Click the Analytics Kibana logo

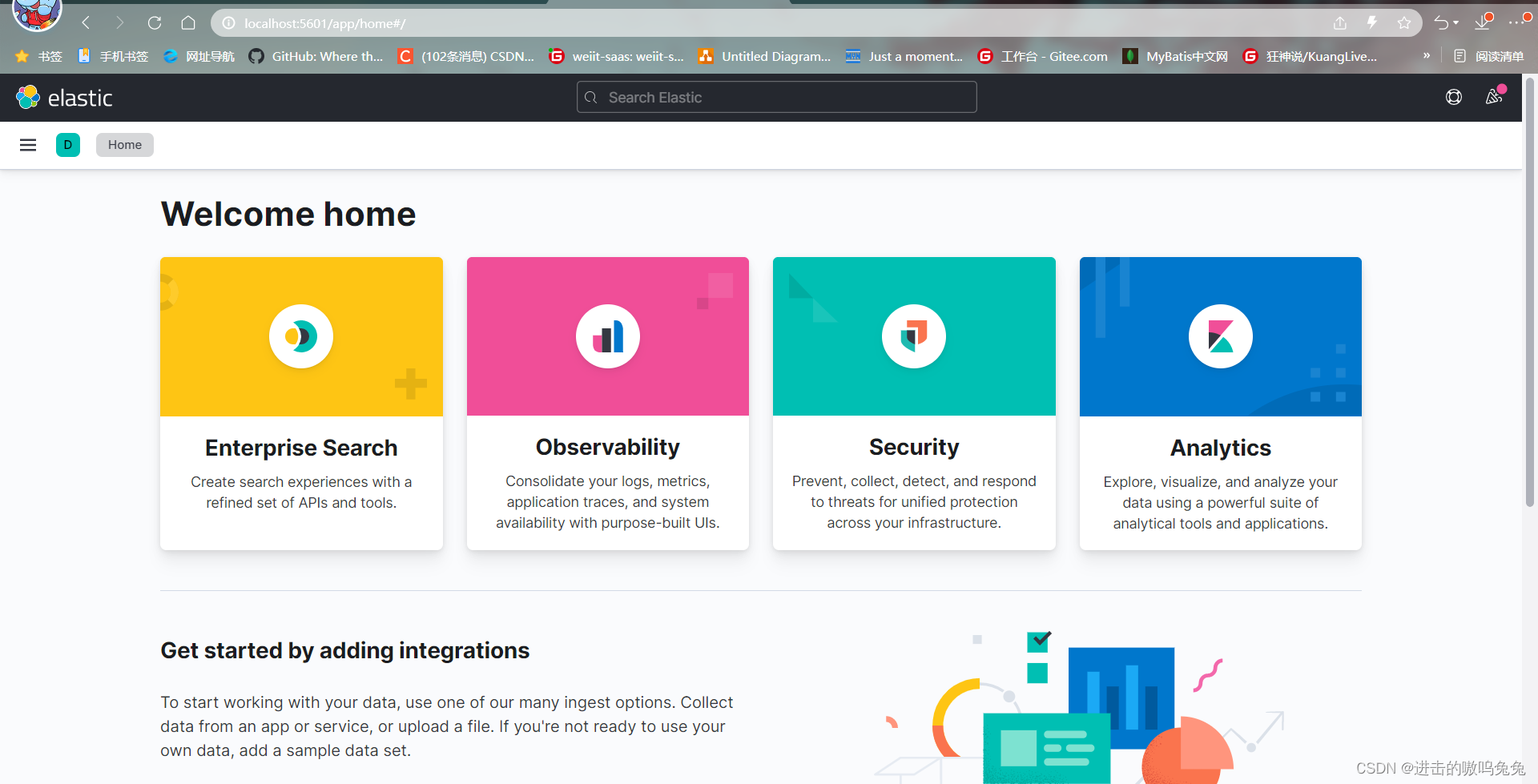tap(1221, 336)
